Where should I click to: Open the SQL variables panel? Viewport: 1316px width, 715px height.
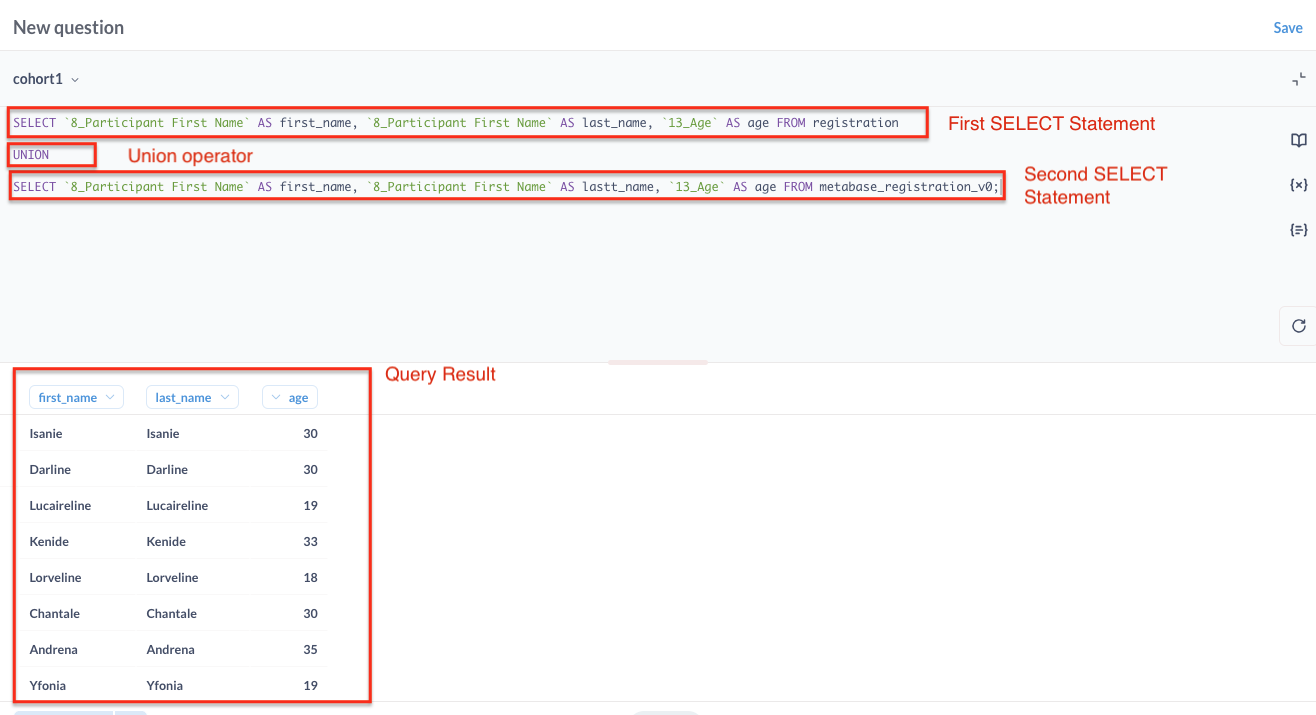1298,184
